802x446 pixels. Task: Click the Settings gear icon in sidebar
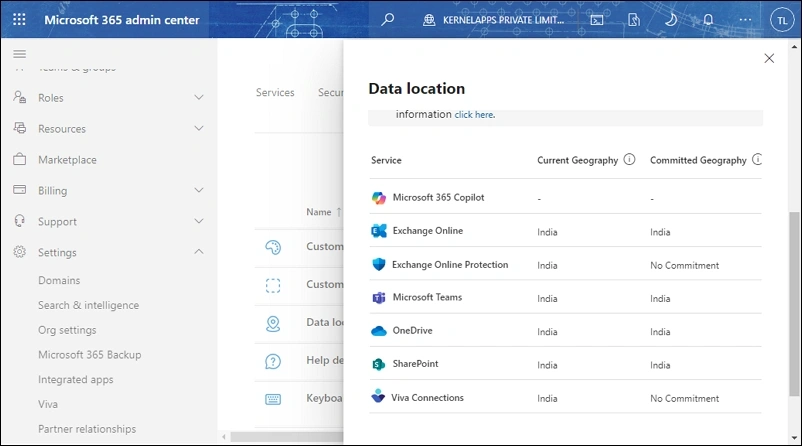[19, 252]
